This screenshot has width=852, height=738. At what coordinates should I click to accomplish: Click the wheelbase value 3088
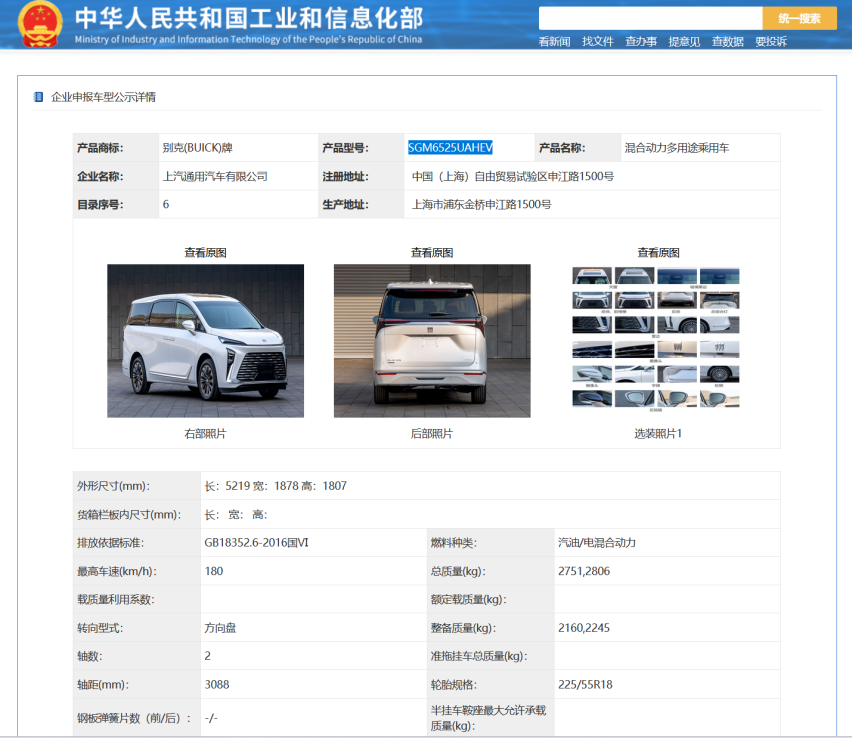(217, 684)
